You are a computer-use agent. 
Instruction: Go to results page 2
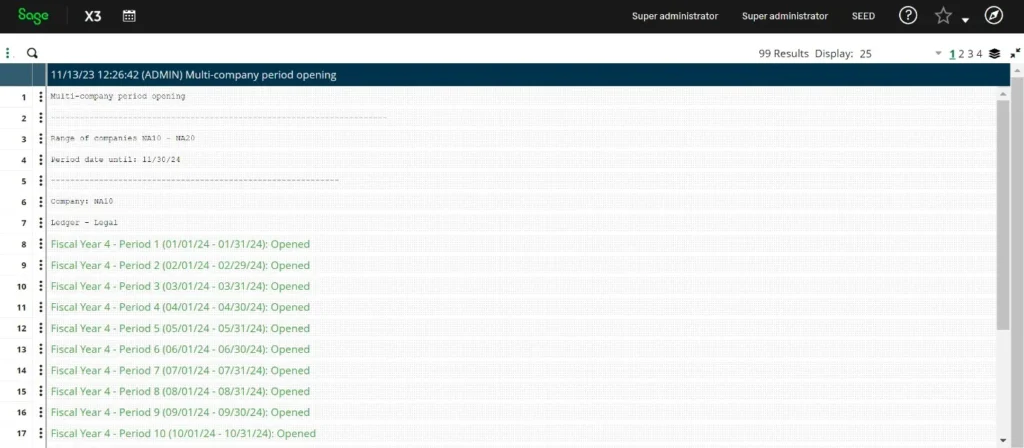(961, 54)
